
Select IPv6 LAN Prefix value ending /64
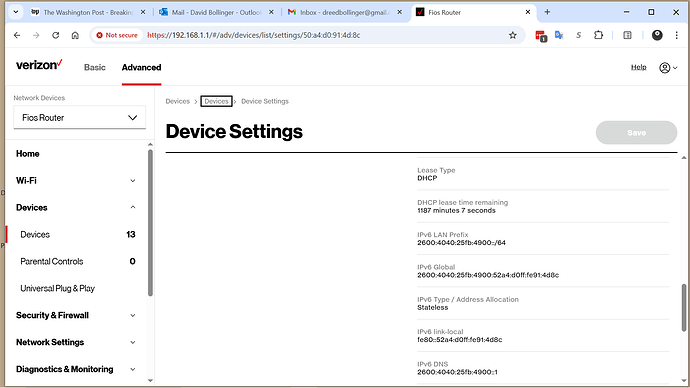coord(461,243)
